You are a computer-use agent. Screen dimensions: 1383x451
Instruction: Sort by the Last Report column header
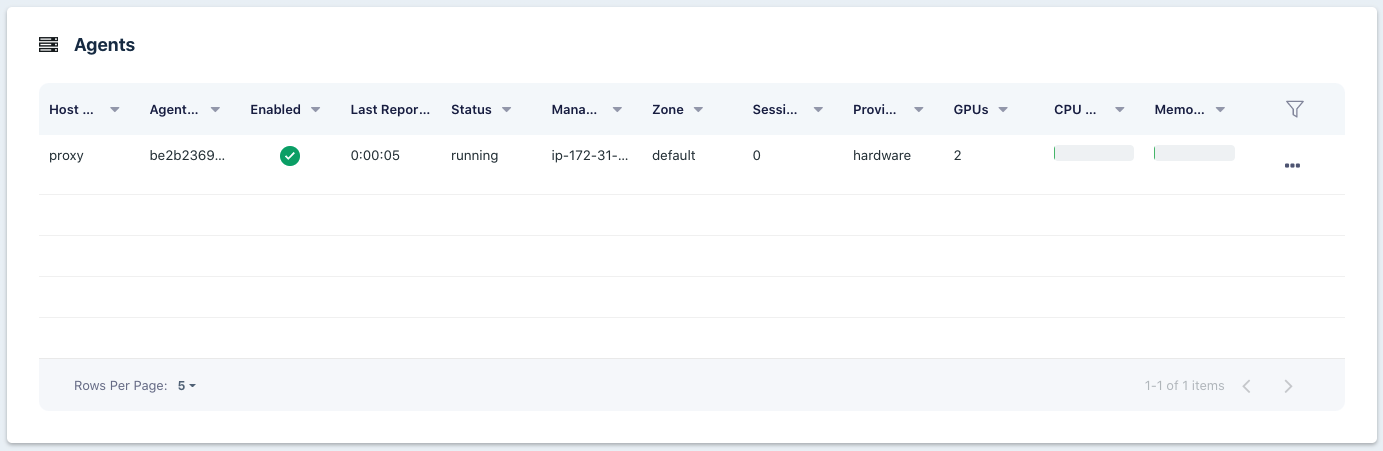(390, 110)
